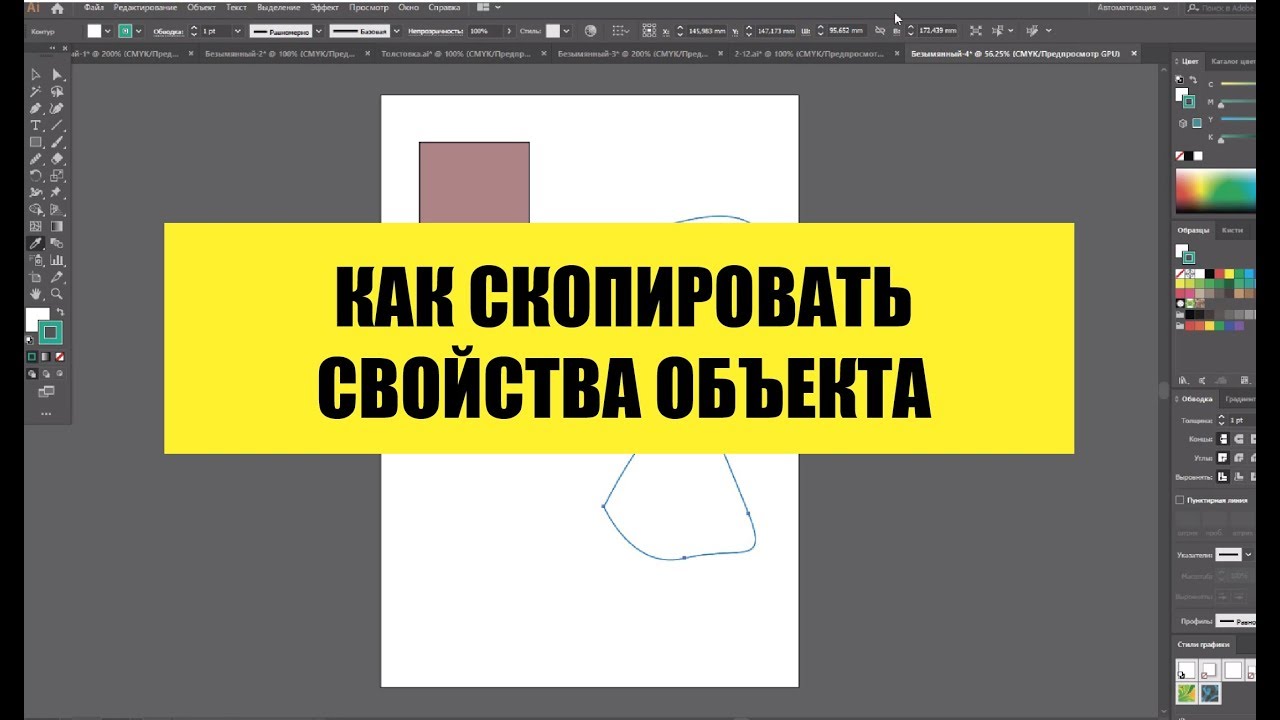This screenshot has height=720, width=1280.
Task: Click the constrain width and height link icon
Action: [x=880, y=31]
